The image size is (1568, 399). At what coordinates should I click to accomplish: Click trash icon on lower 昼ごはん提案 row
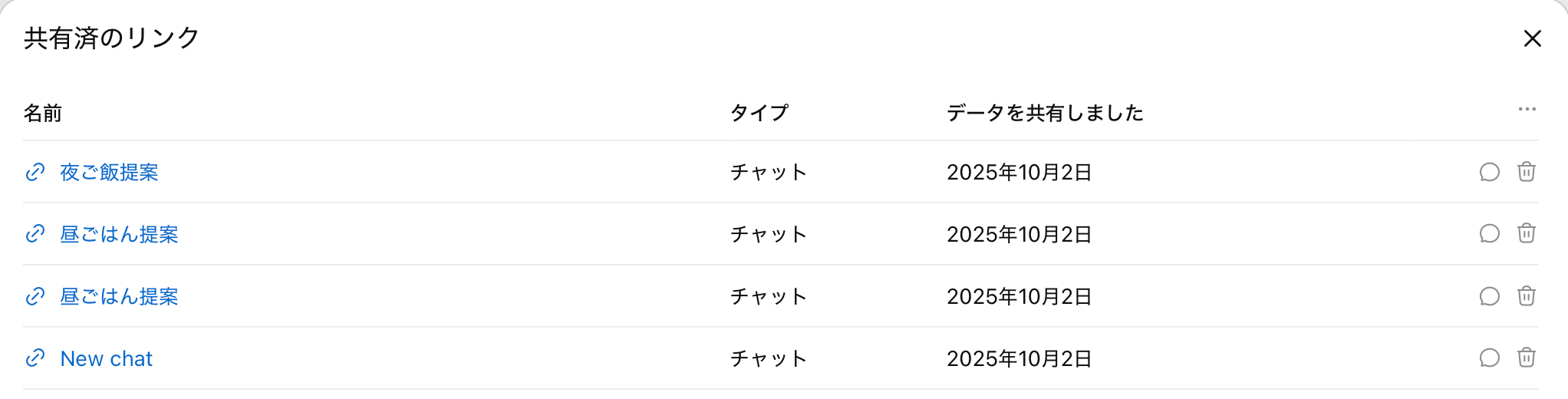tap(1526, 295)
